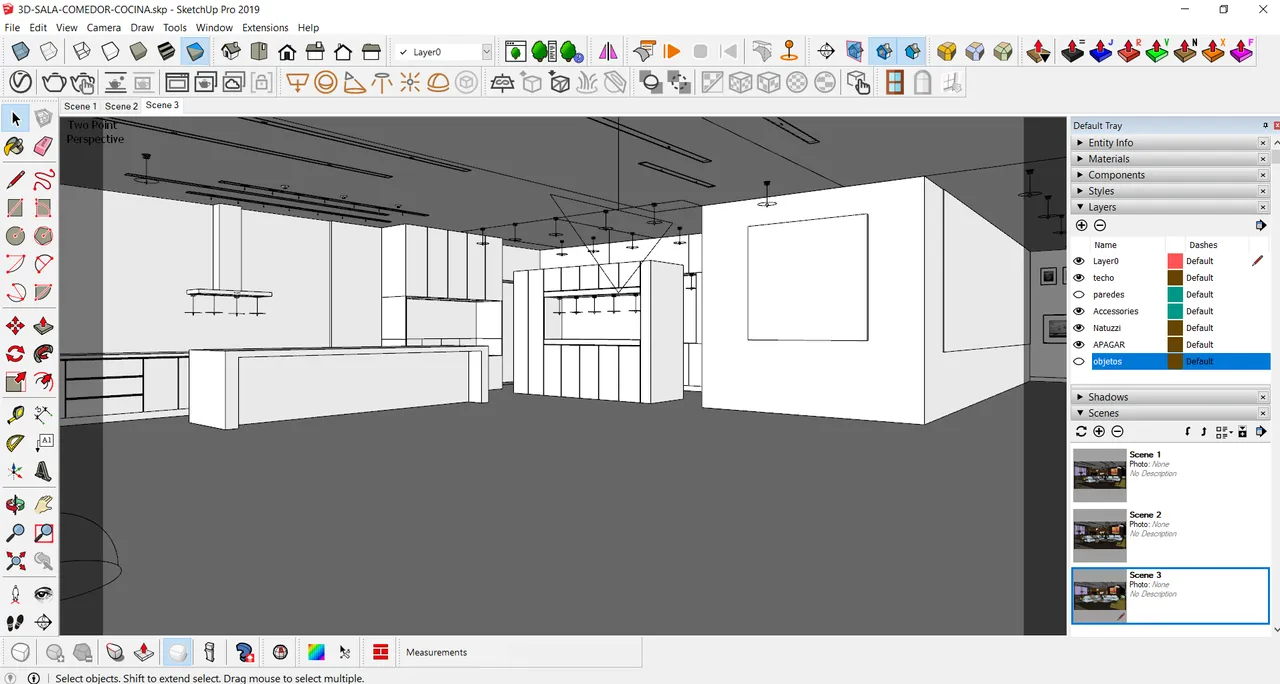Open the Extensions menu
The image size is (1280, 684).
click(265, 28)
